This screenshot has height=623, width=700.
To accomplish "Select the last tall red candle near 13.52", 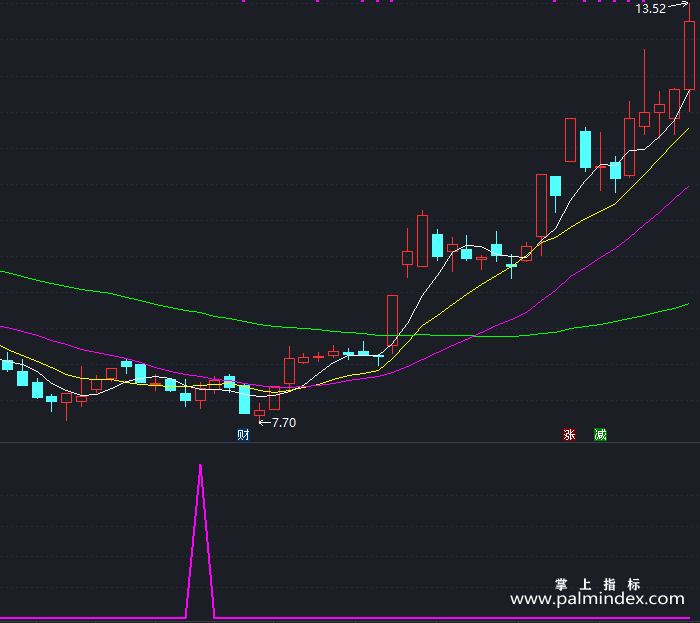I will (x=689, y=55).
